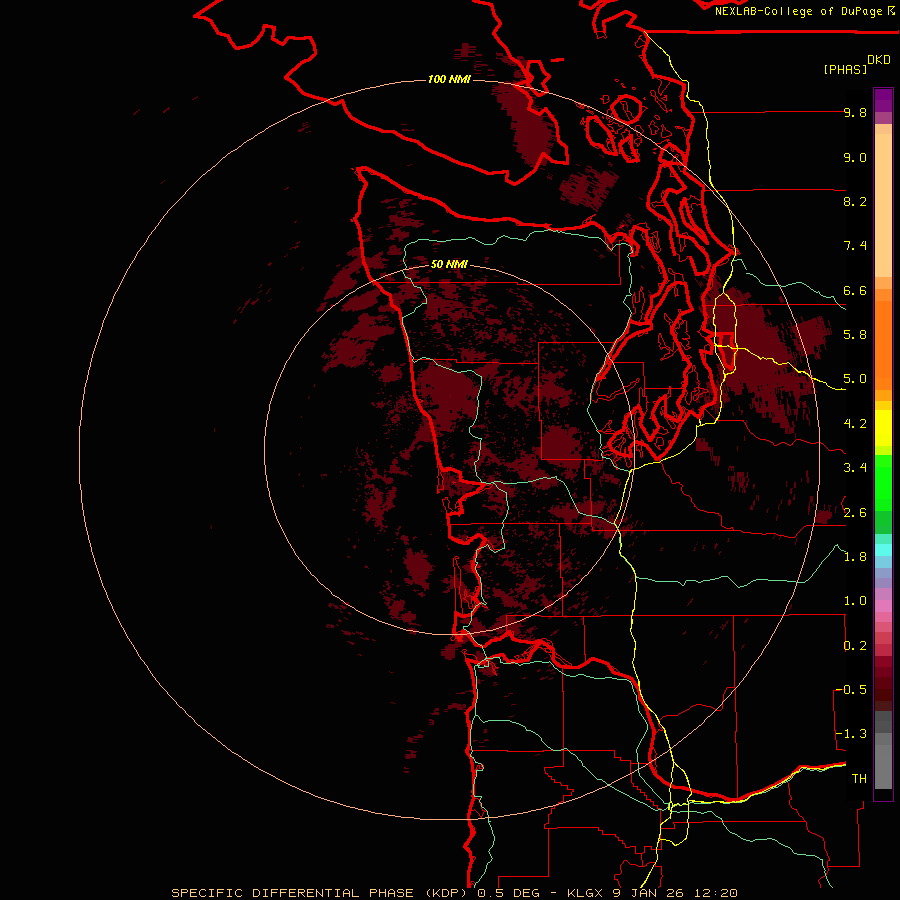
Task: Click the SPECIFIC DIFFERENTIAL PHASE (KDP) title text
Action: (317, 893)
